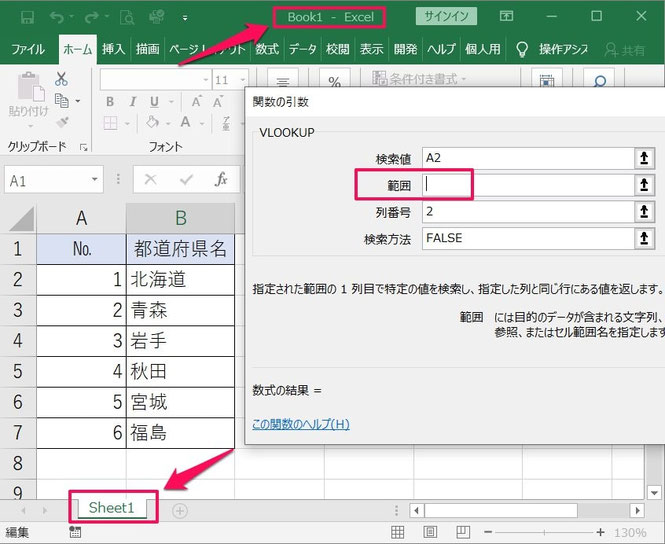Expand the Name Box dropdown arrow

(x=95, y=180)
